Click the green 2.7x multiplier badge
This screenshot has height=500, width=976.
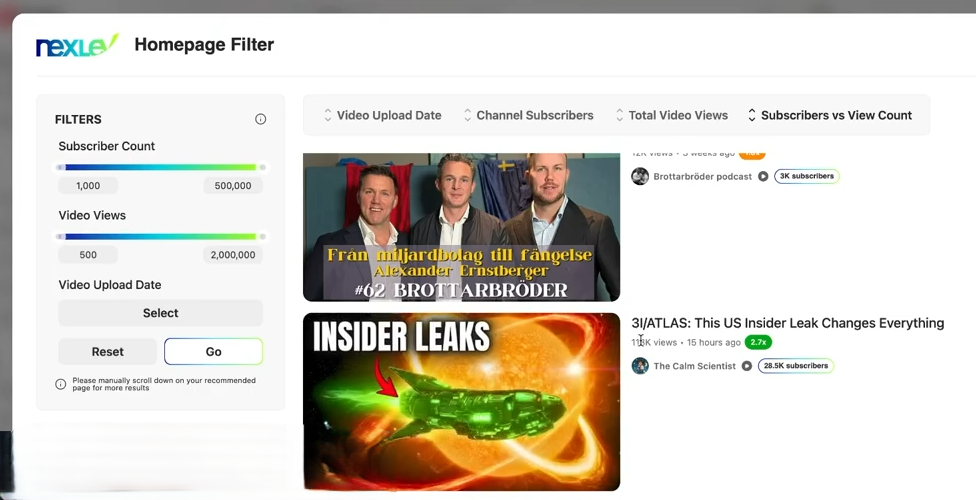758,342
